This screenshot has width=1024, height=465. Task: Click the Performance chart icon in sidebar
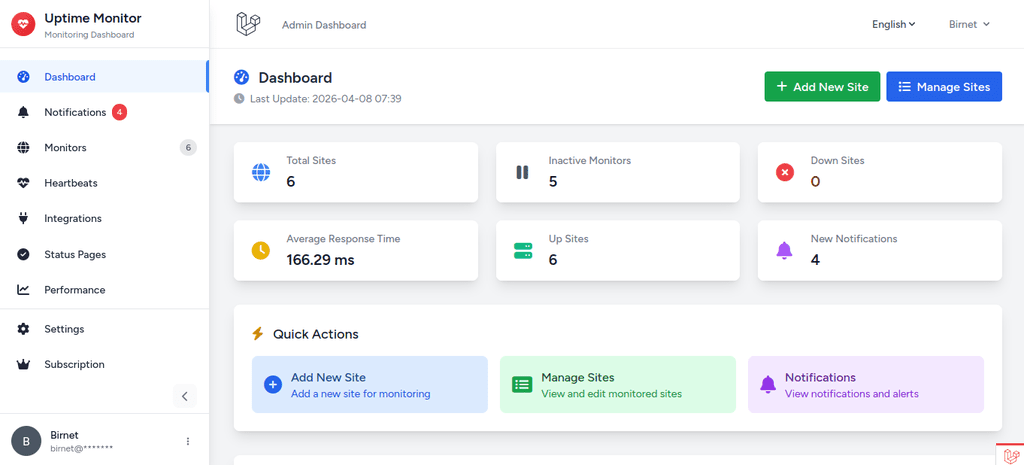click(23, 290)
